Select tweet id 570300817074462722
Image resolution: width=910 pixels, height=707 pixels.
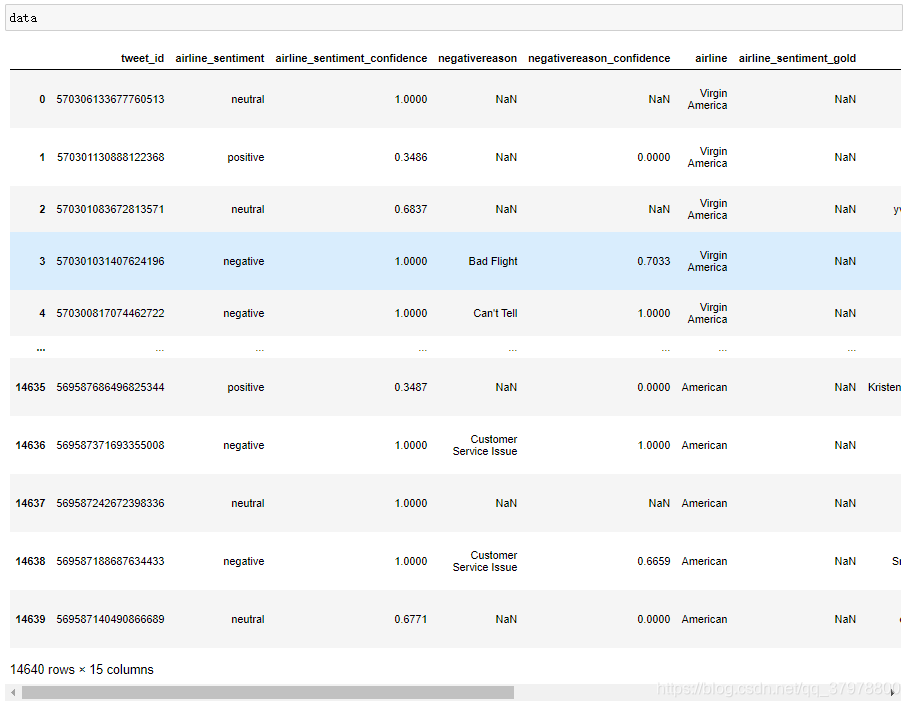110,313
